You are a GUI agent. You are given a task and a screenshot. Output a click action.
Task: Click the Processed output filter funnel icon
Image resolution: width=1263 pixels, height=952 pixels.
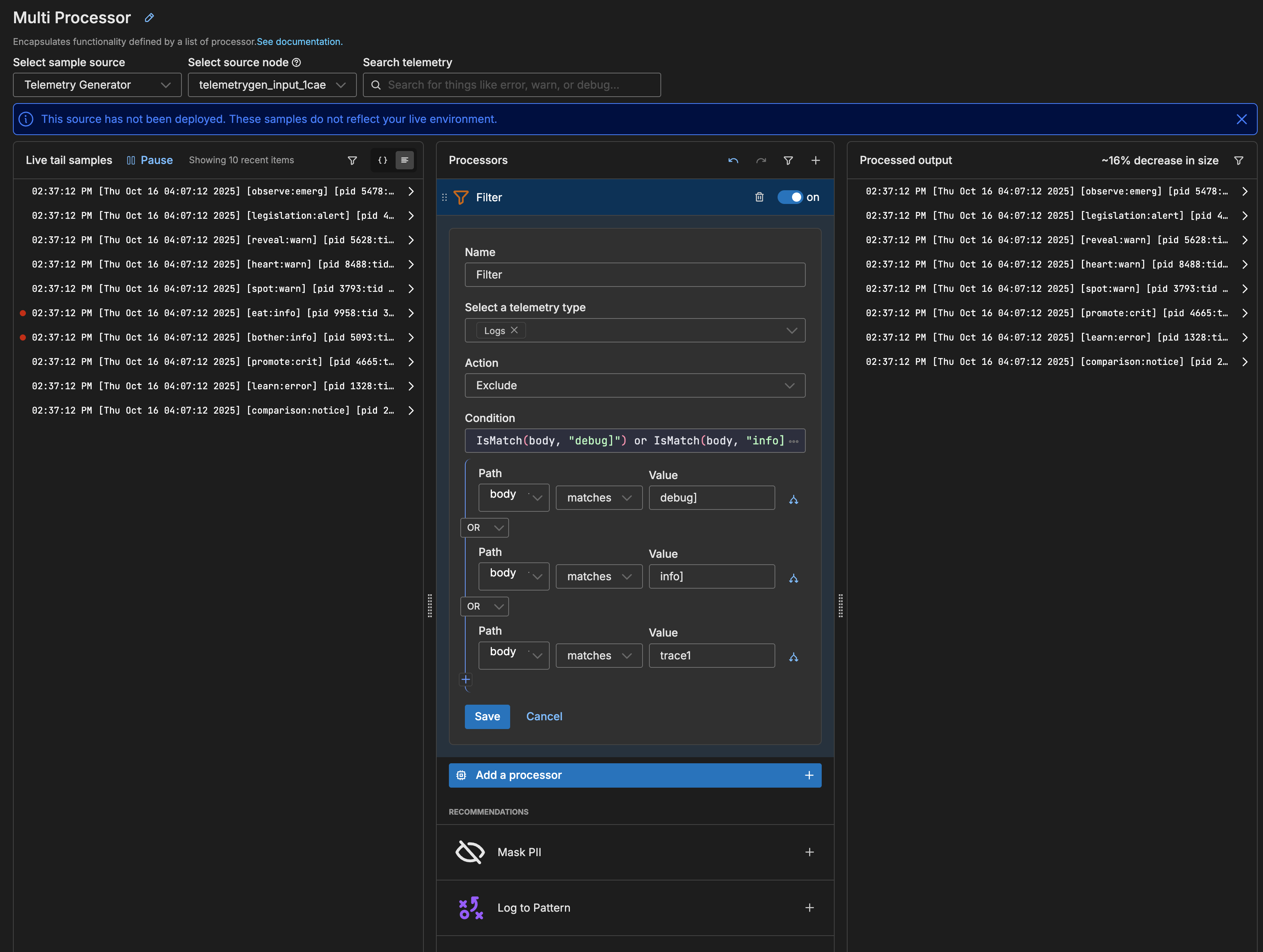pos(1238,161)
